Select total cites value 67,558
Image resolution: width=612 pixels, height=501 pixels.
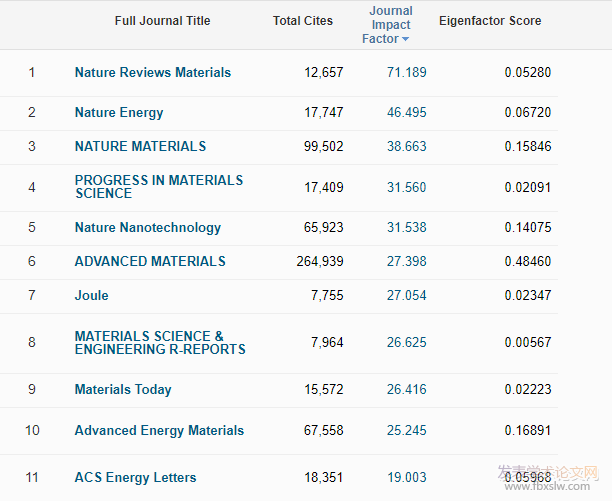click(x=324, y=431)
